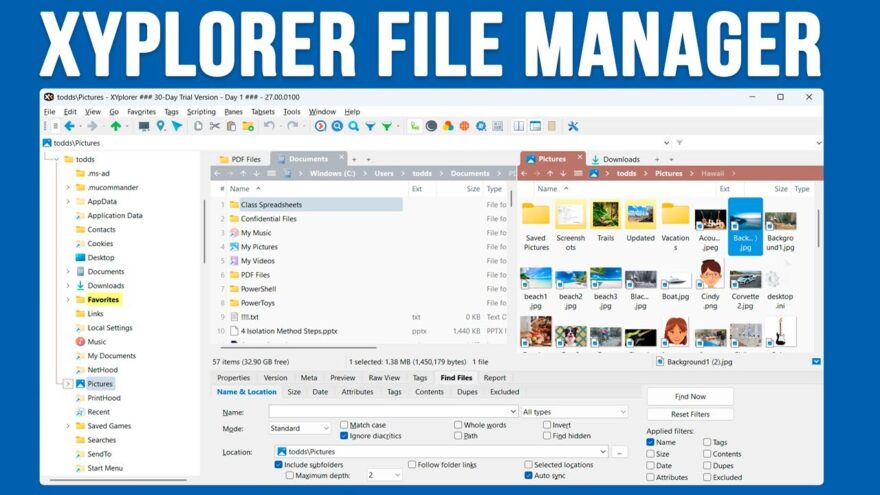Click the Cut scissors icon

[214, 126]
